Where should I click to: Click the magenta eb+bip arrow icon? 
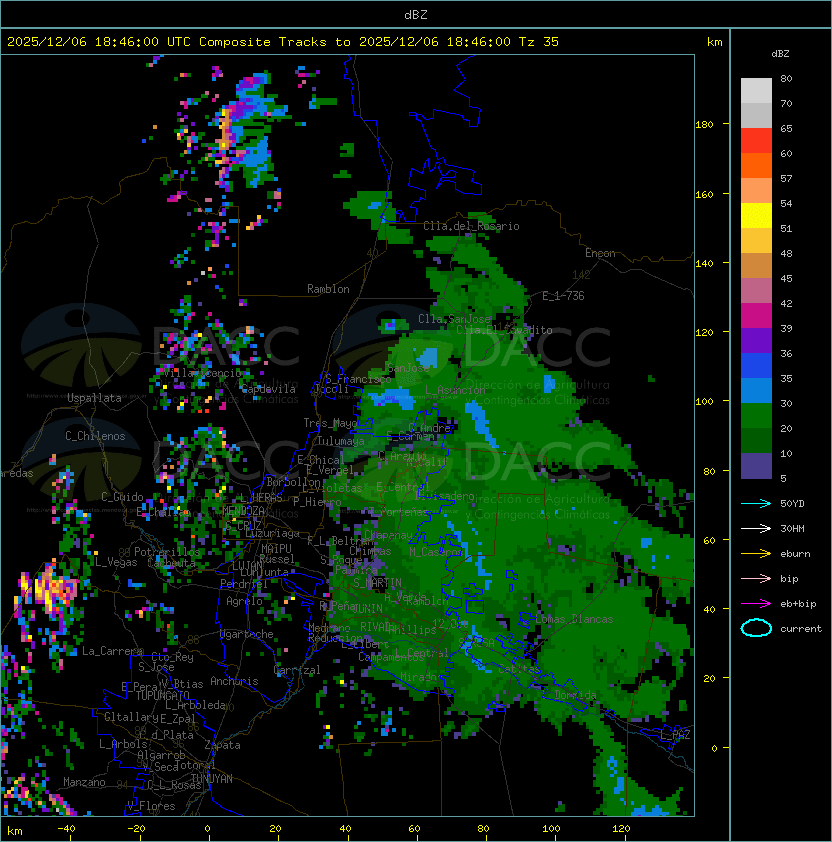point(756,604)
